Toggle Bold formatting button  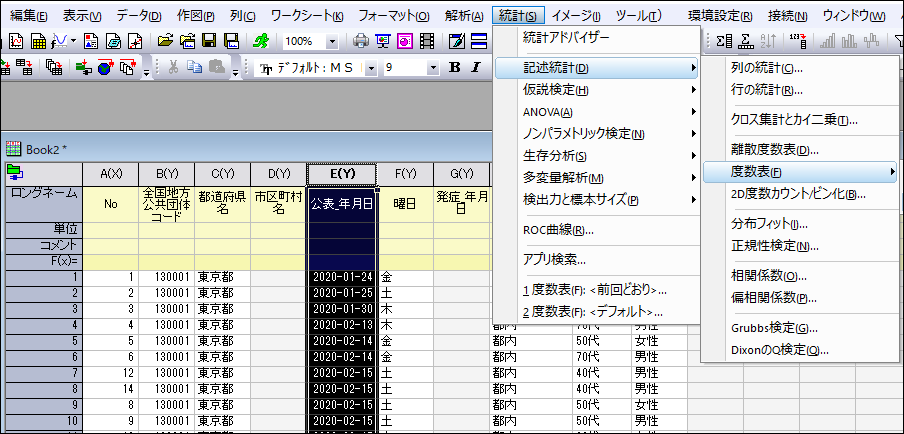click(454, 67)
